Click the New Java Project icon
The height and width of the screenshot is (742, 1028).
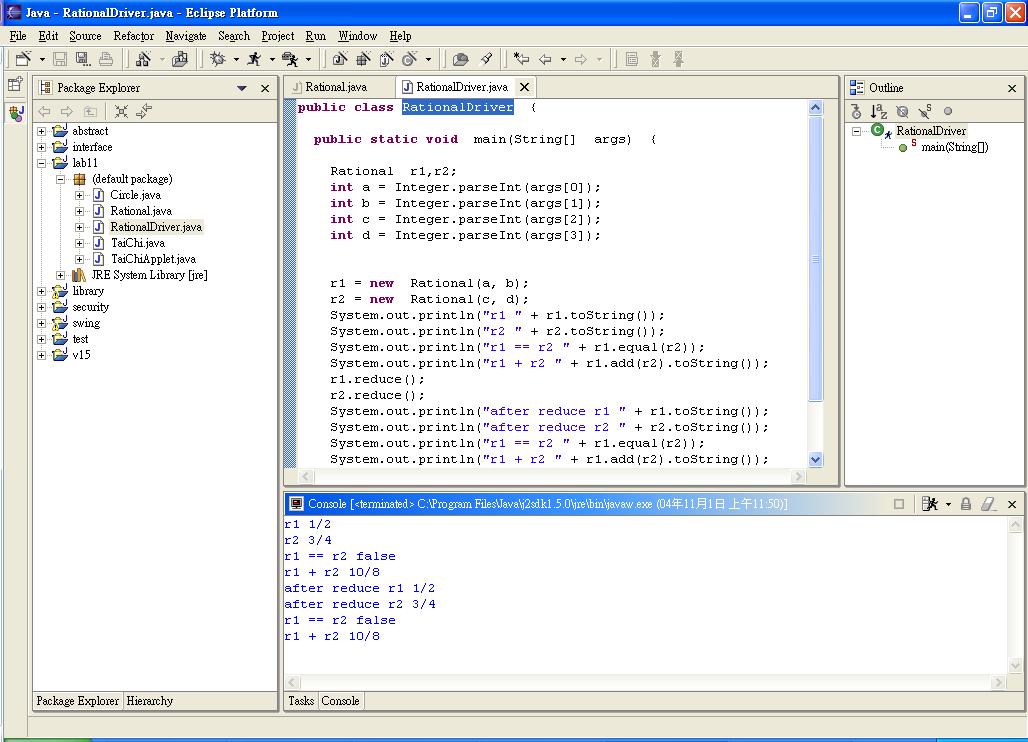coord(340,59)
